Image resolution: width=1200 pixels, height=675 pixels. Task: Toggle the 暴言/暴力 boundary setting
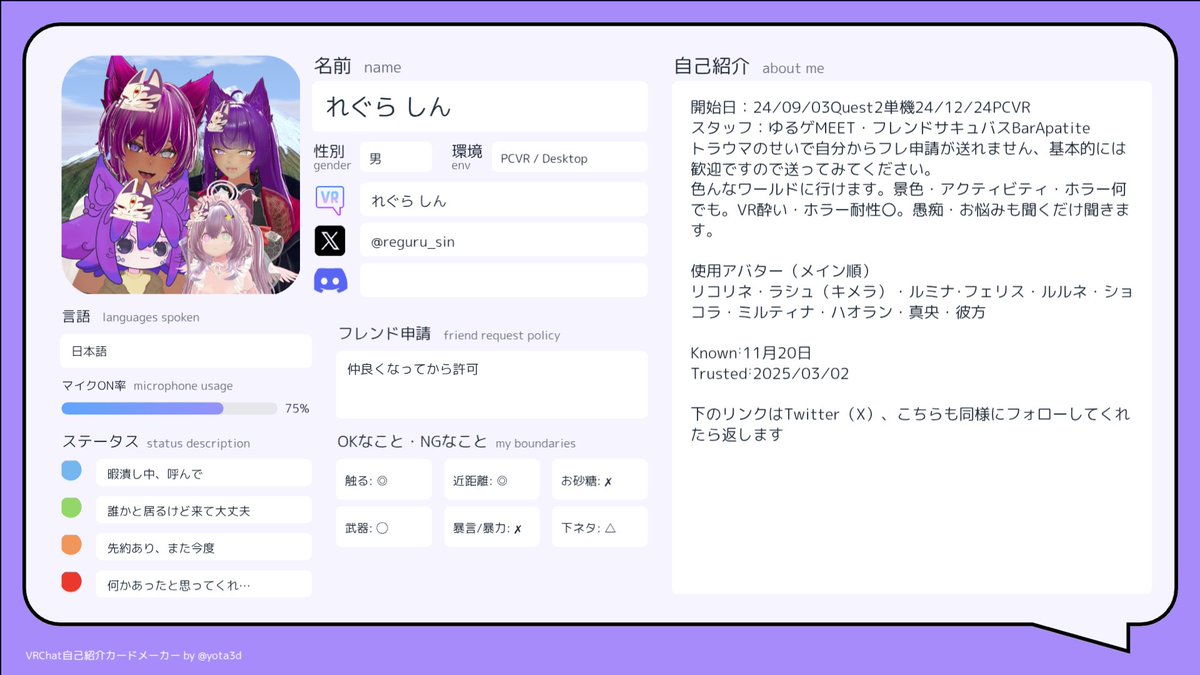[492, 526]
